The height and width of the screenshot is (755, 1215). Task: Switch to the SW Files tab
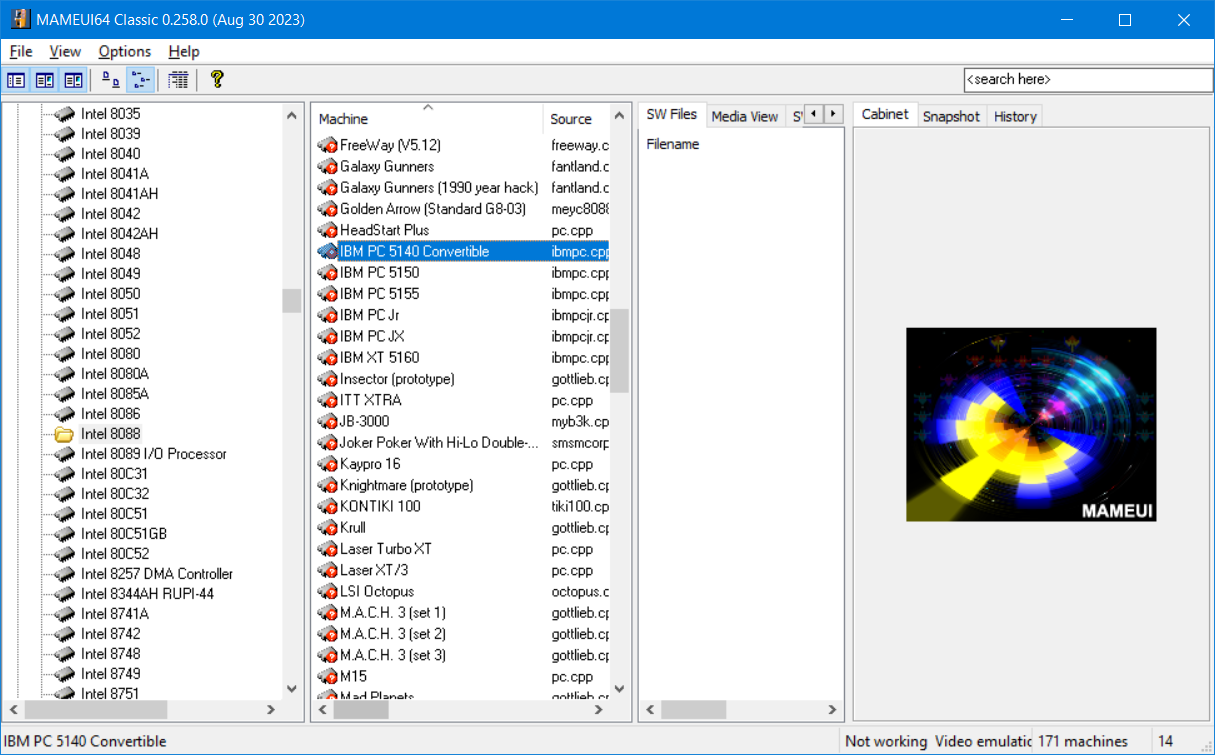click(x=671, y=114)
